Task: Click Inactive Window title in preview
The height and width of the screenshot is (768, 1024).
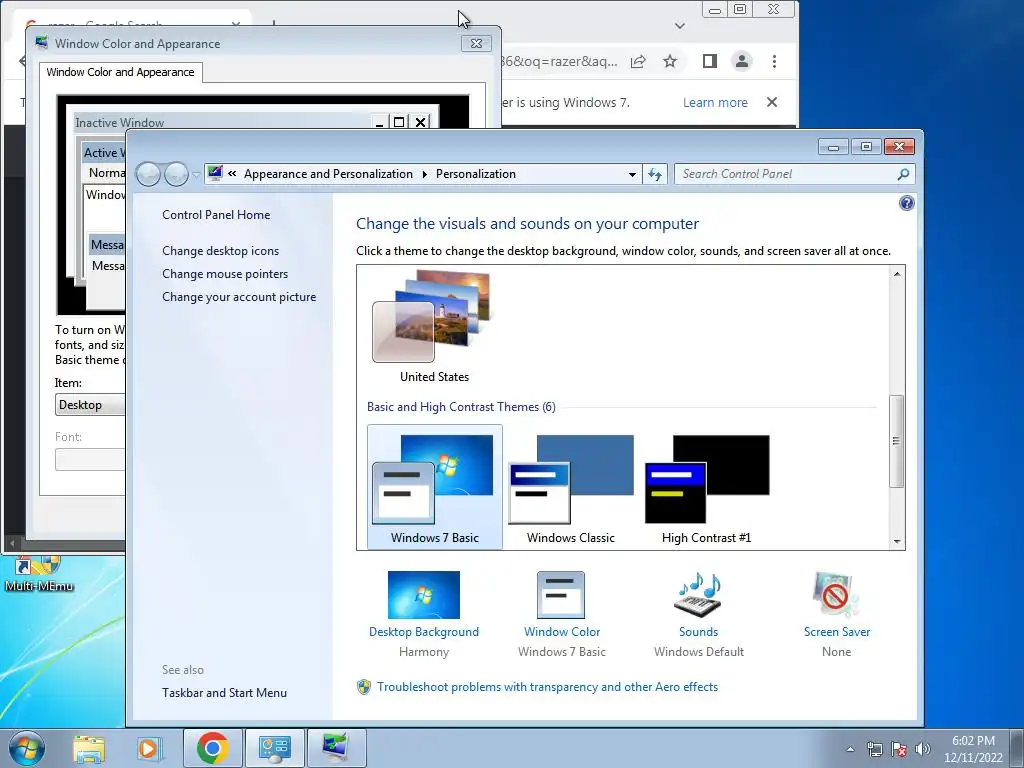Action: click(120, 122)
